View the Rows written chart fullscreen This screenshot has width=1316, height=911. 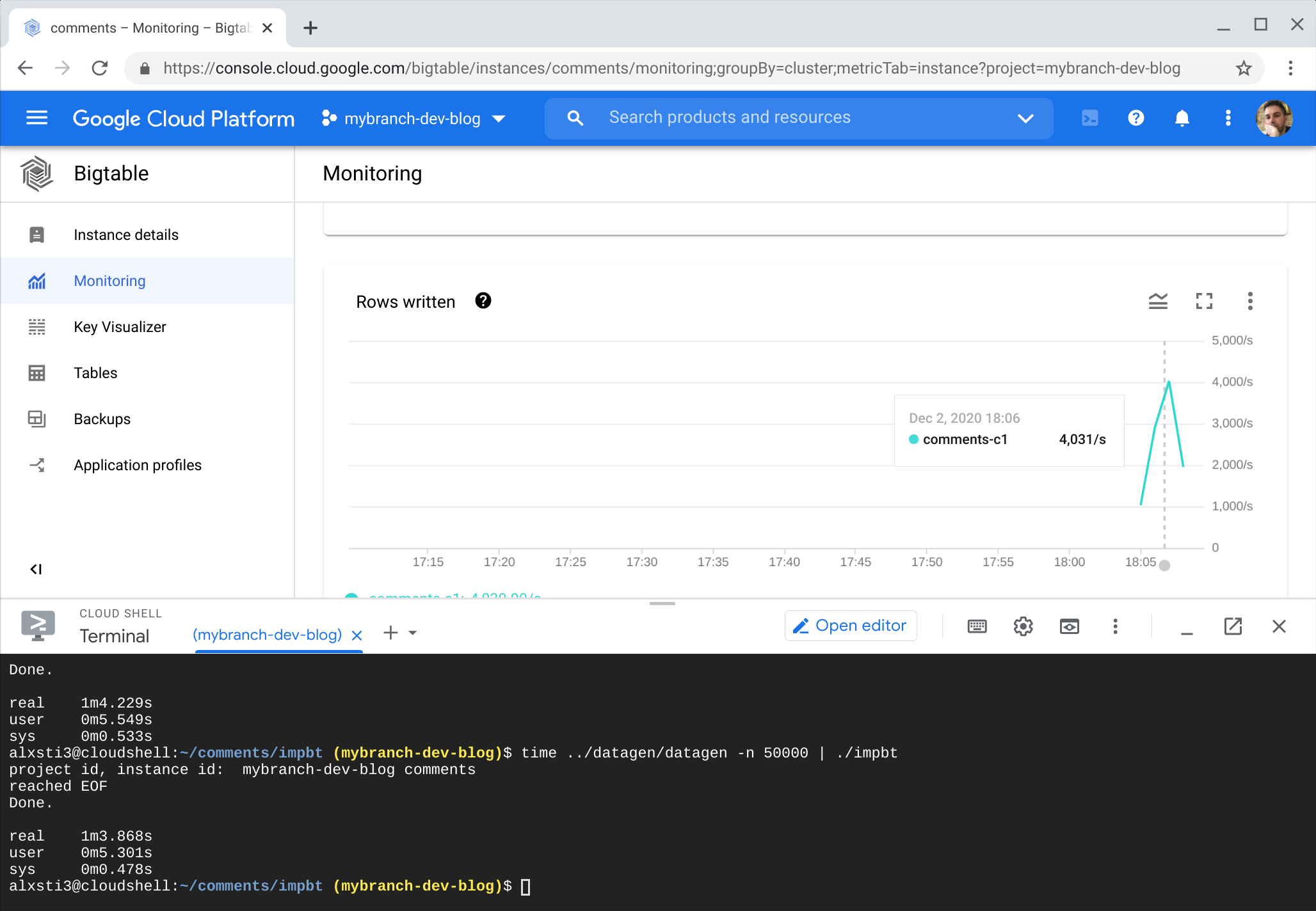(x=1204, y=301)
